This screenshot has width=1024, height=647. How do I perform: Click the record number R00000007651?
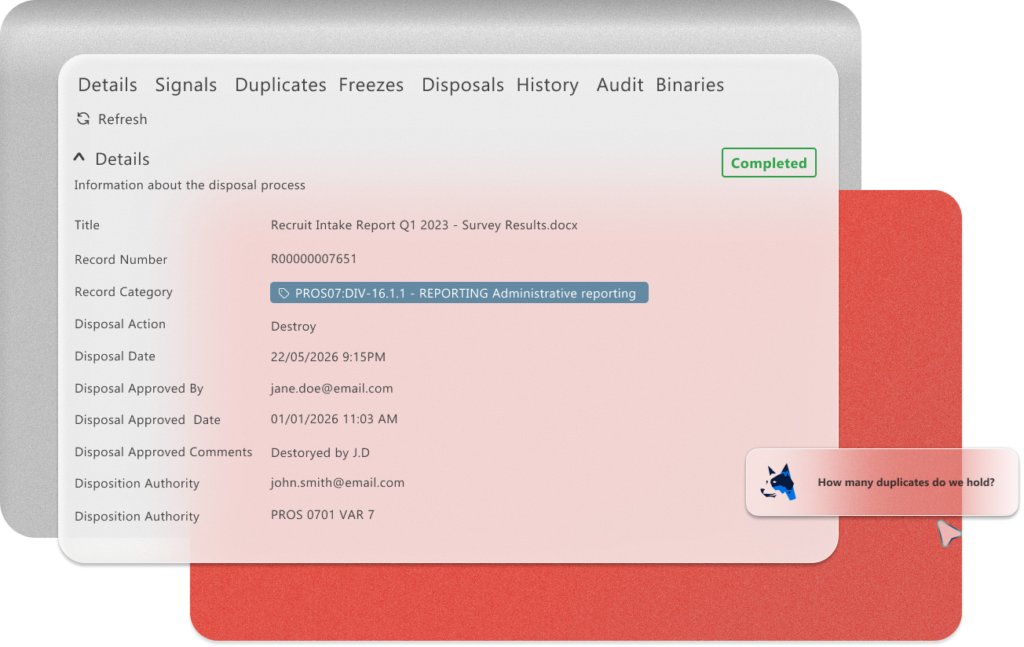[313, 259]
